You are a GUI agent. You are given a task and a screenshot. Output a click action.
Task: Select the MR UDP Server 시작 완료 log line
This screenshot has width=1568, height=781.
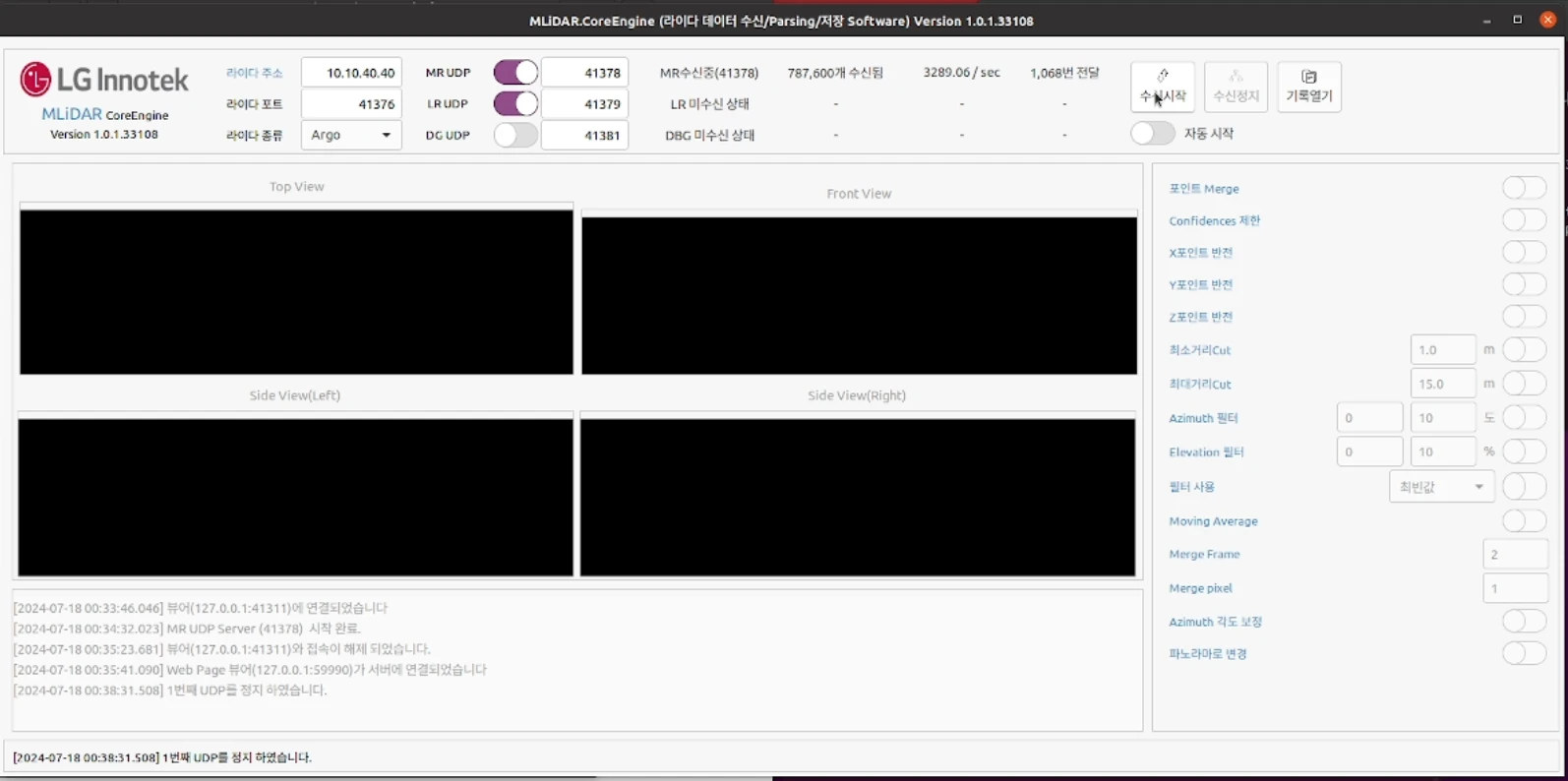click(x=187, y=629)
